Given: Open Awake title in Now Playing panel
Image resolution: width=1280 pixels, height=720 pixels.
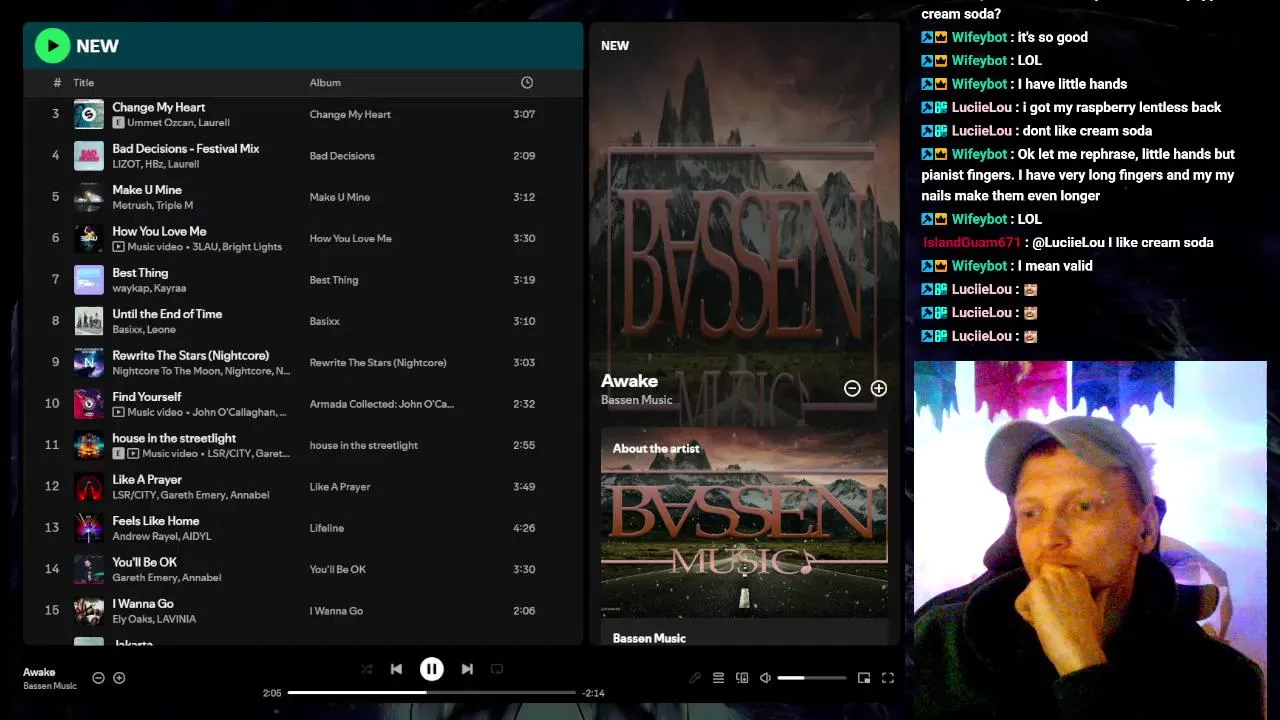Looking at the screenshot, I should [x=629, y=381].
